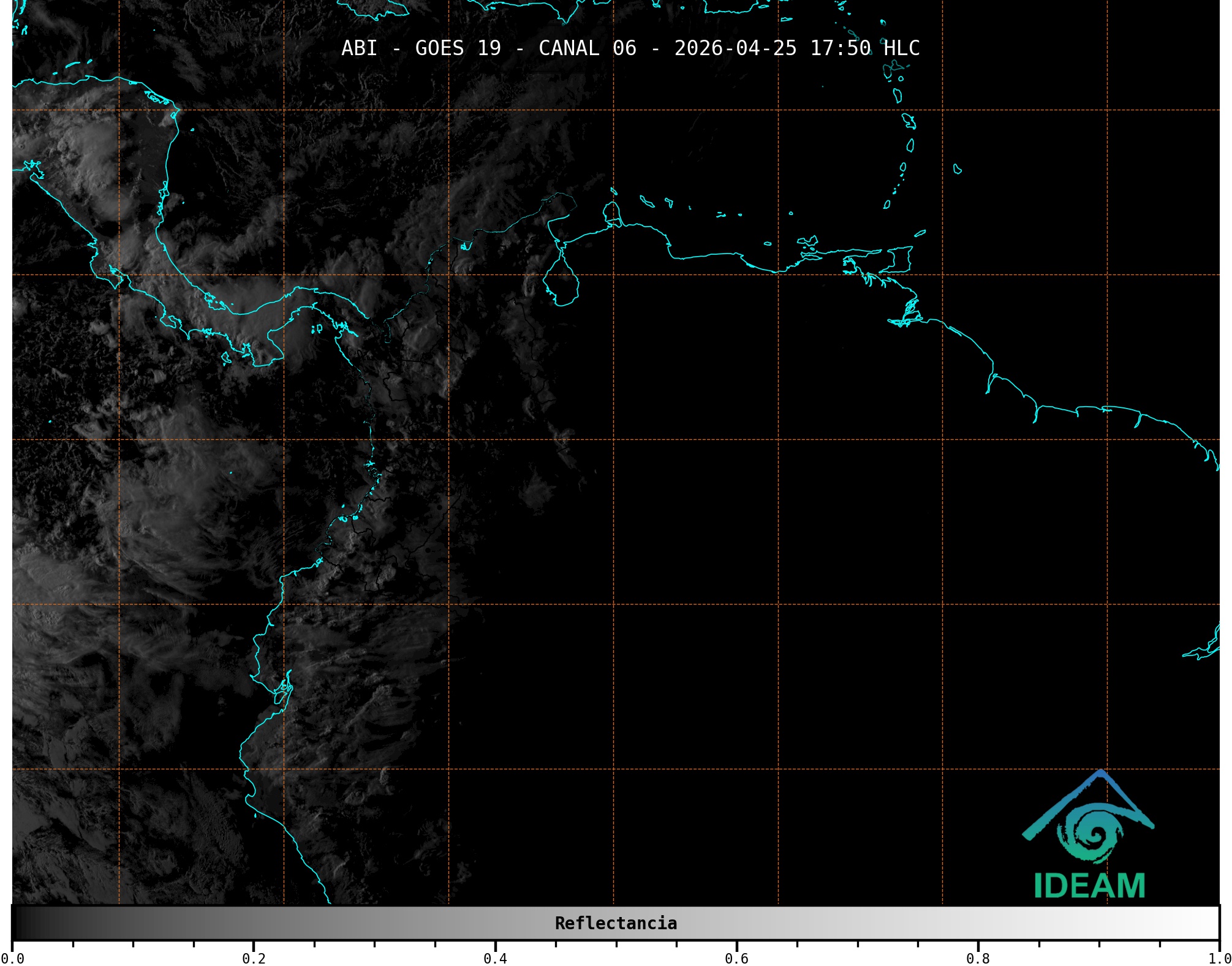
Task: Click the image title text at top
Action: (x=630, y=48)
